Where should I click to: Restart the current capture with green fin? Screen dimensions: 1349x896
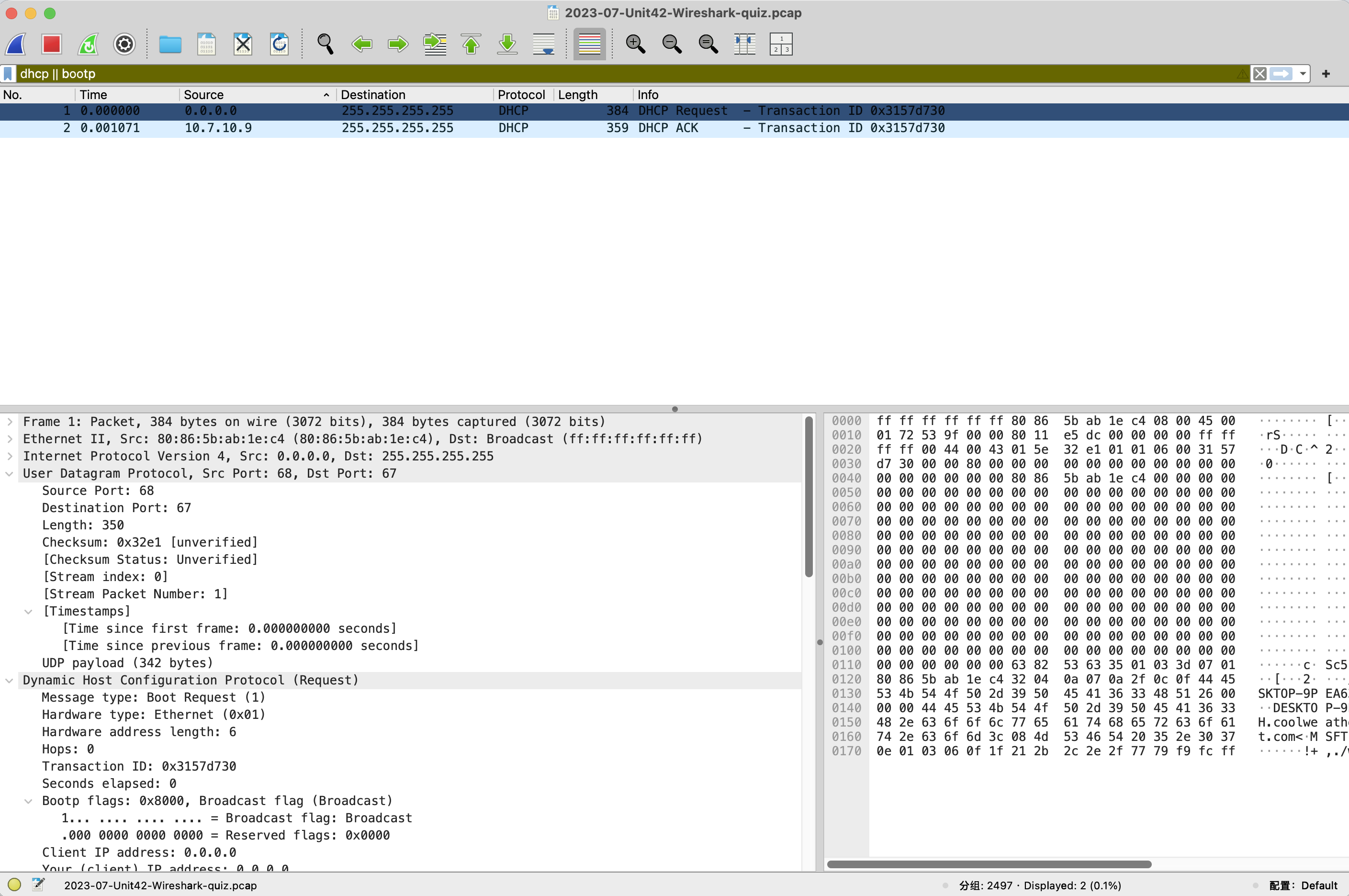tap(88, 44)
